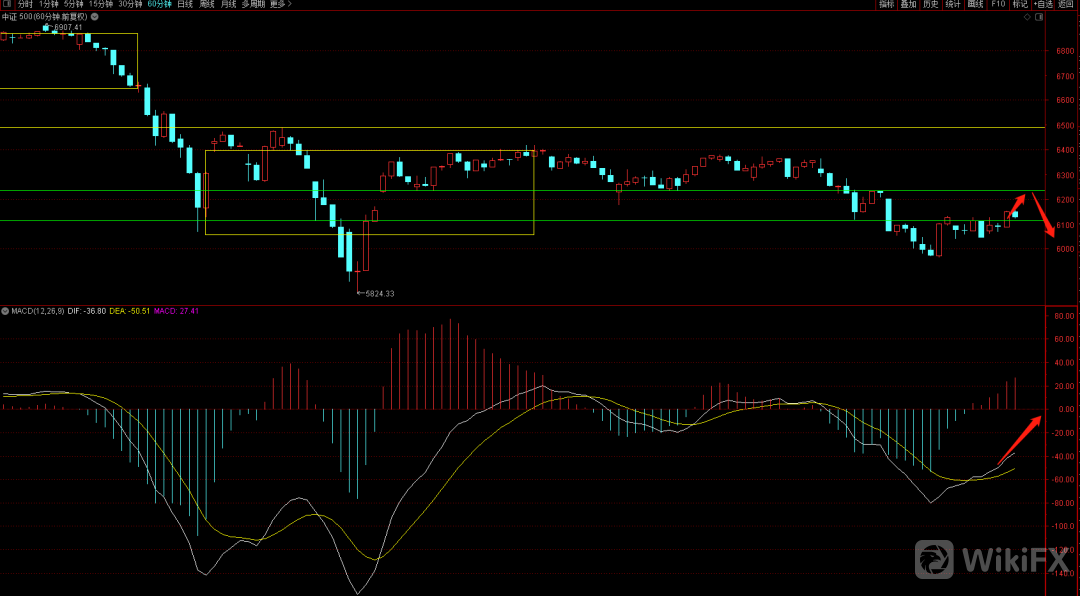
Task: Open the dropdown beside 中证500 title
Action: (x=95, y=18)
